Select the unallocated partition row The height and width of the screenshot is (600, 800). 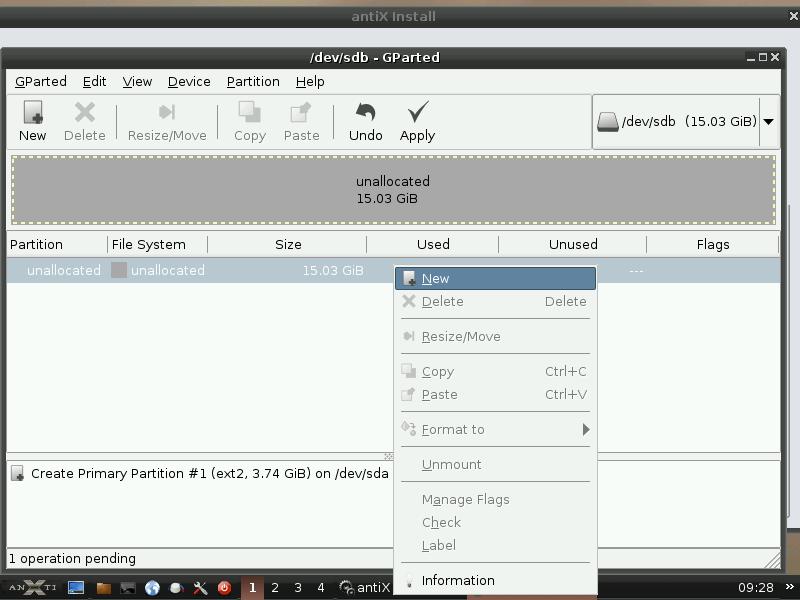(x=201, y=270)
